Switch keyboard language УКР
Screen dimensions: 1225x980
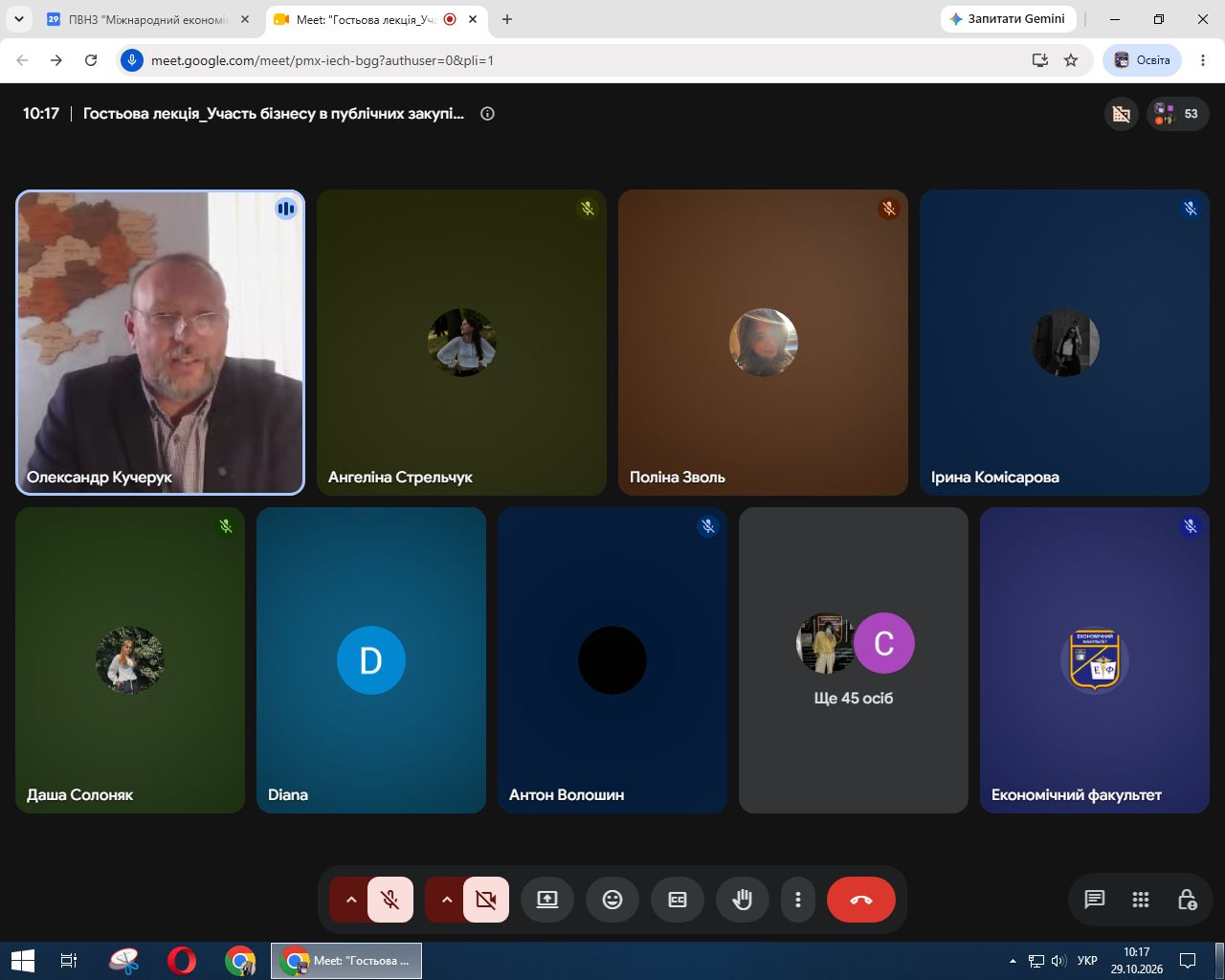[1087, 961]
